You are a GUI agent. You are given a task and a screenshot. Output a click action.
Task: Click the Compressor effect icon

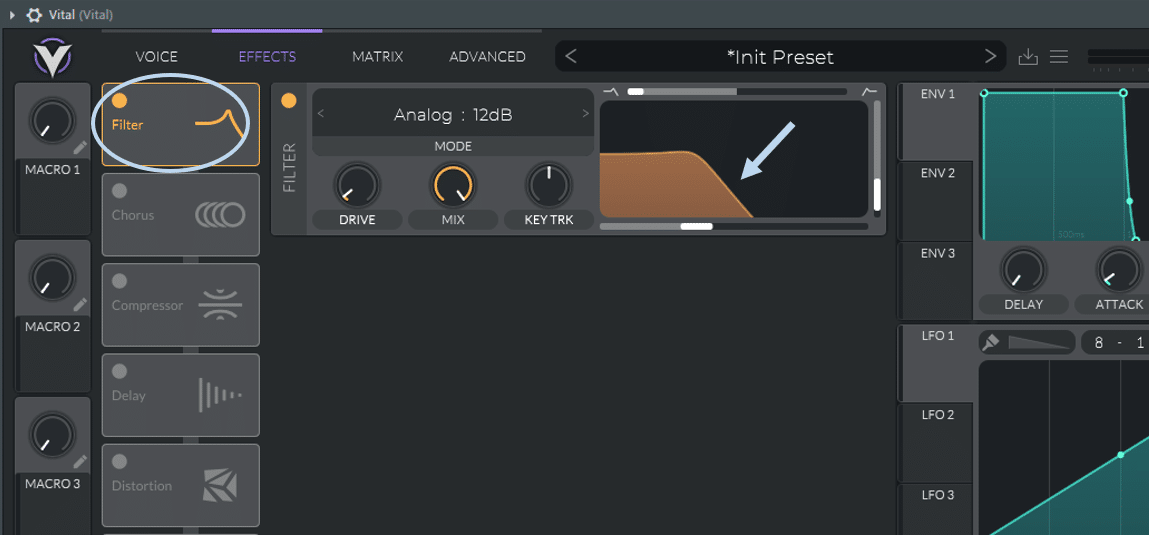[x=221, y=305]
